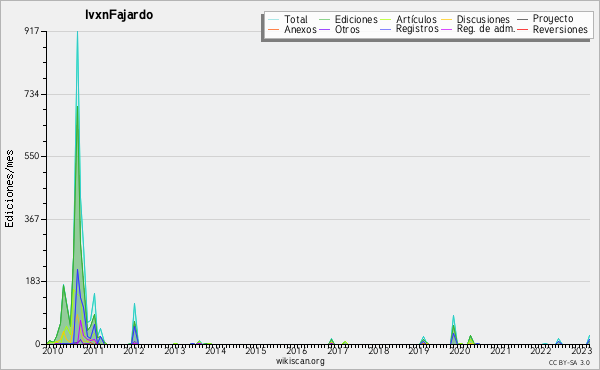The width and height of the screenshot is (600, 370).
Task: Click the yellow Discusiones line swatch
Action: 446,19
